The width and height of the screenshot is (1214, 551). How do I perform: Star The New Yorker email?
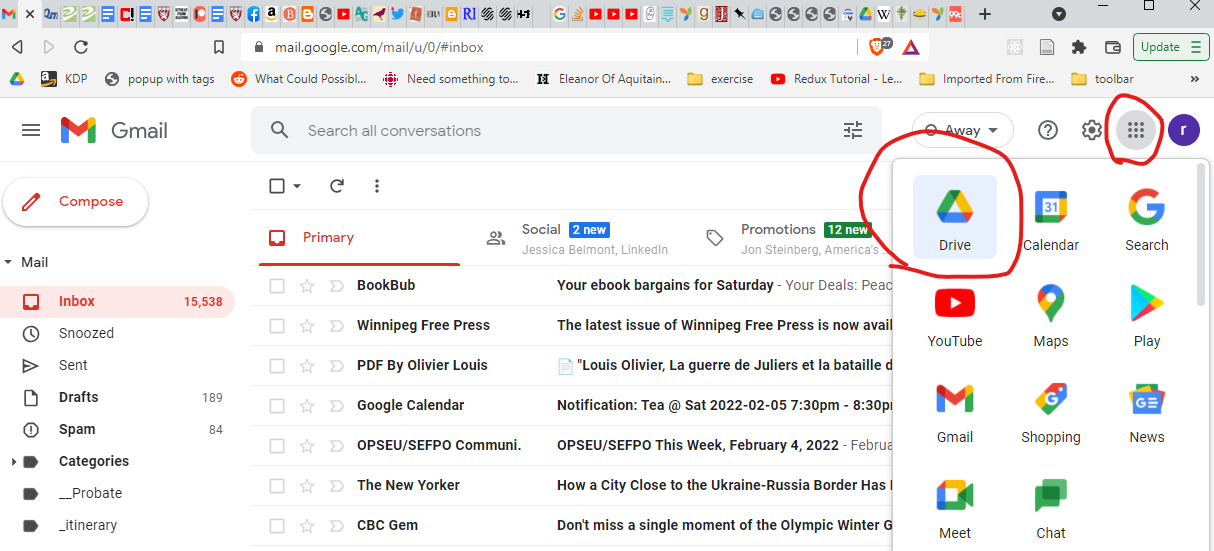(x=307, y=486)
